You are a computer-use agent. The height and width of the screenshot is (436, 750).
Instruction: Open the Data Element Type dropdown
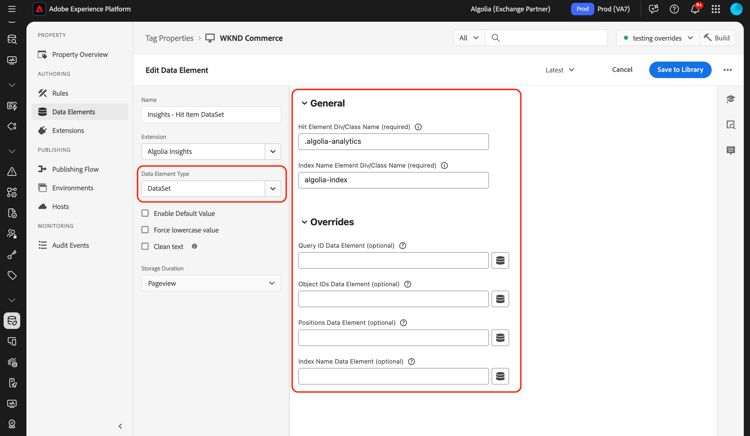coord(272,188)
